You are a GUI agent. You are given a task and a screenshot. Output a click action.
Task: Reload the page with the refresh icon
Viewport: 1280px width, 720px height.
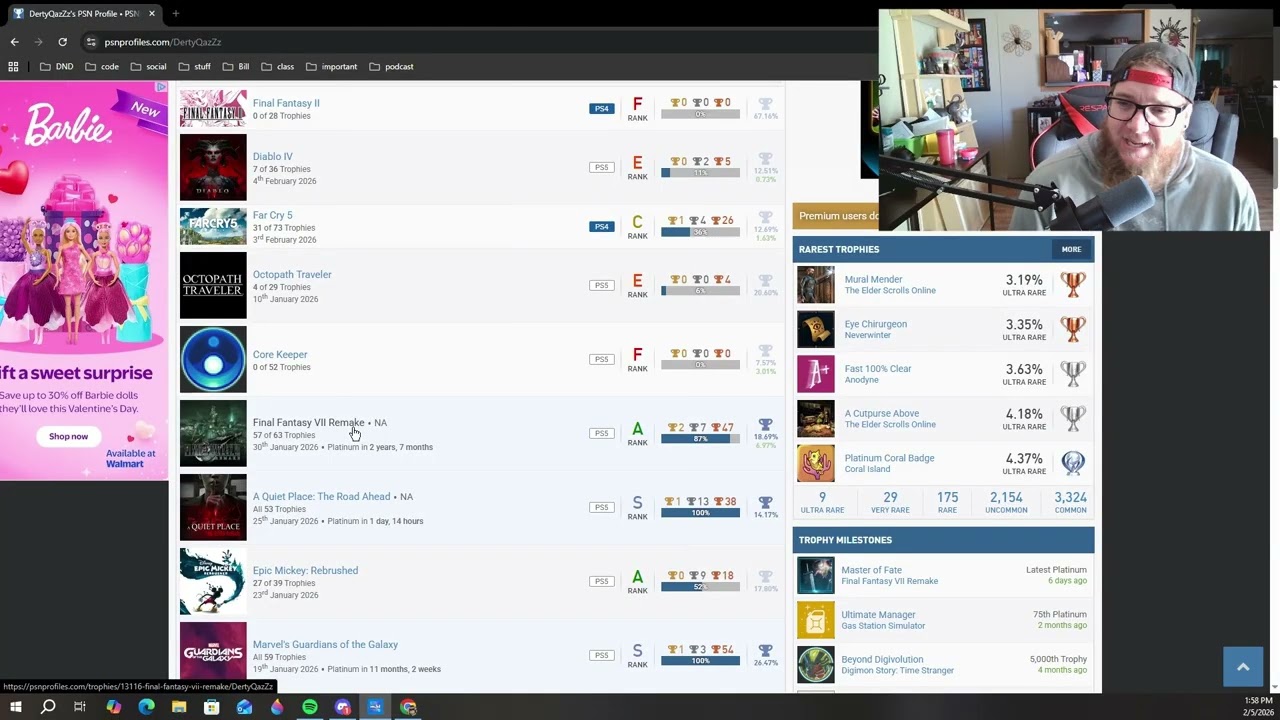(x=62, y=42)
